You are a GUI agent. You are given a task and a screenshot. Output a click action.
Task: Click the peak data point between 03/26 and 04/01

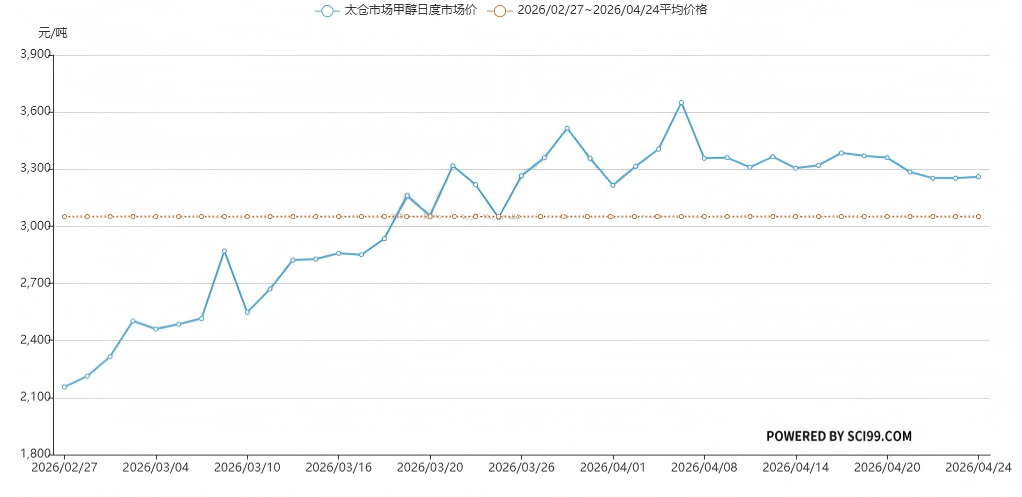567,128
